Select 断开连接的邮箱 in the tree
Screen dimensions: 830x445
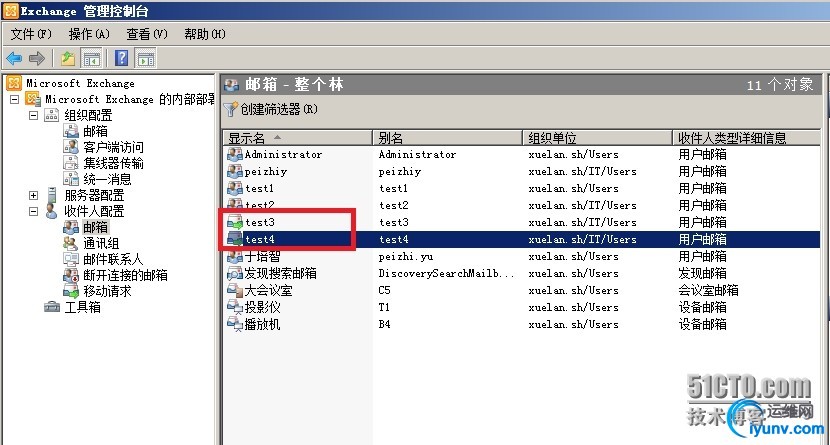(x=125, y=275)
